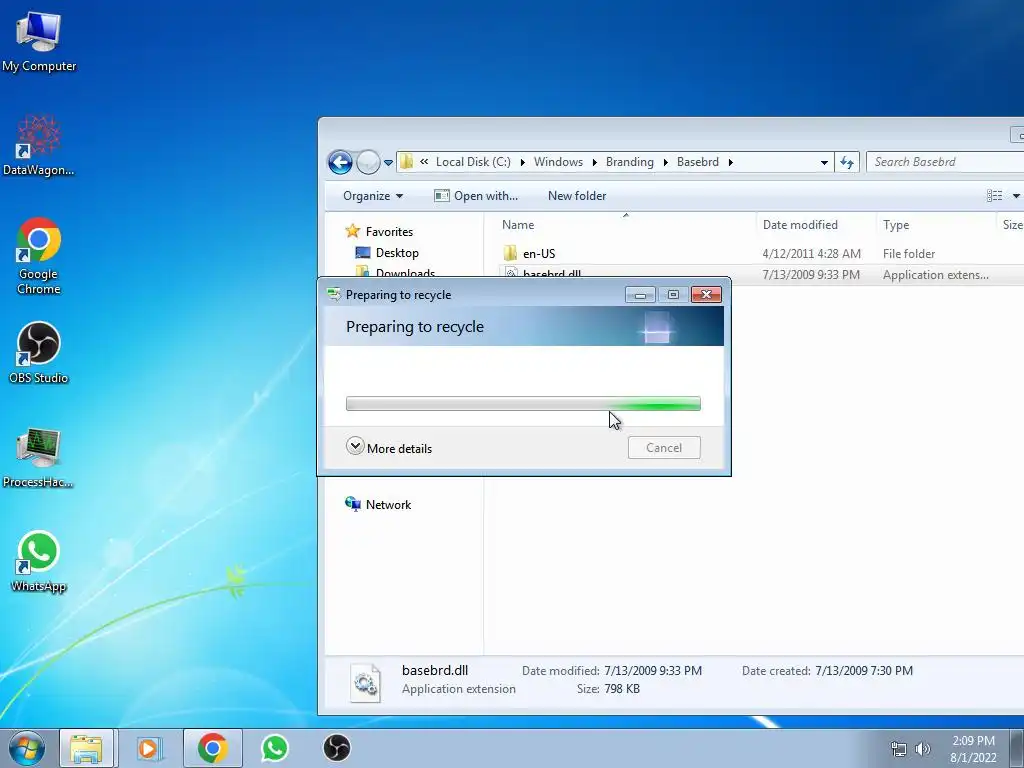The height and width of the screenshot is (768, 1024).
Task: Select the en-US folder icon
Action: (511, 253)
